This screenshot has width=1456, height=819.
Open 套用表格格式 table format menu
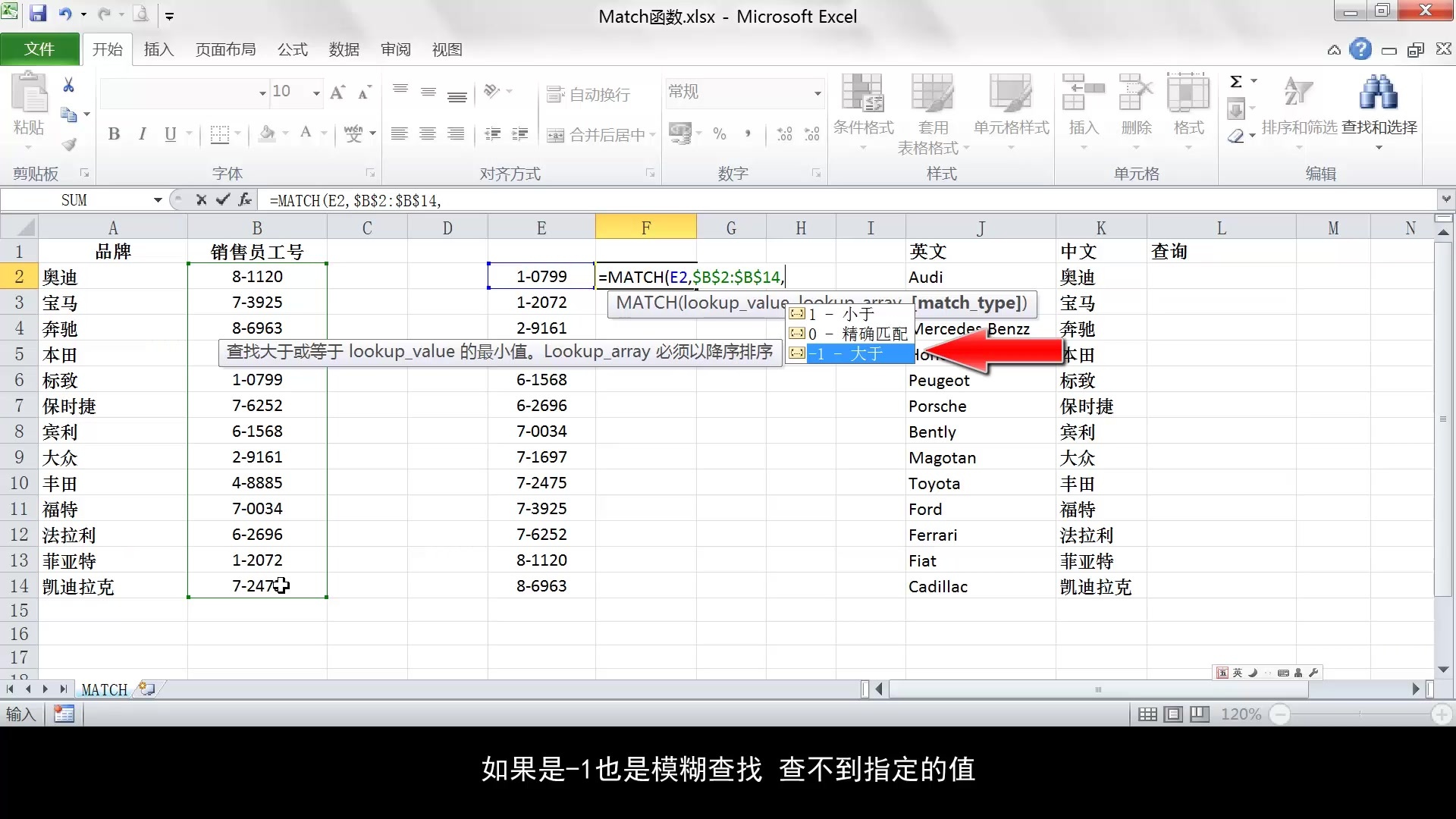tap(933, 114)
